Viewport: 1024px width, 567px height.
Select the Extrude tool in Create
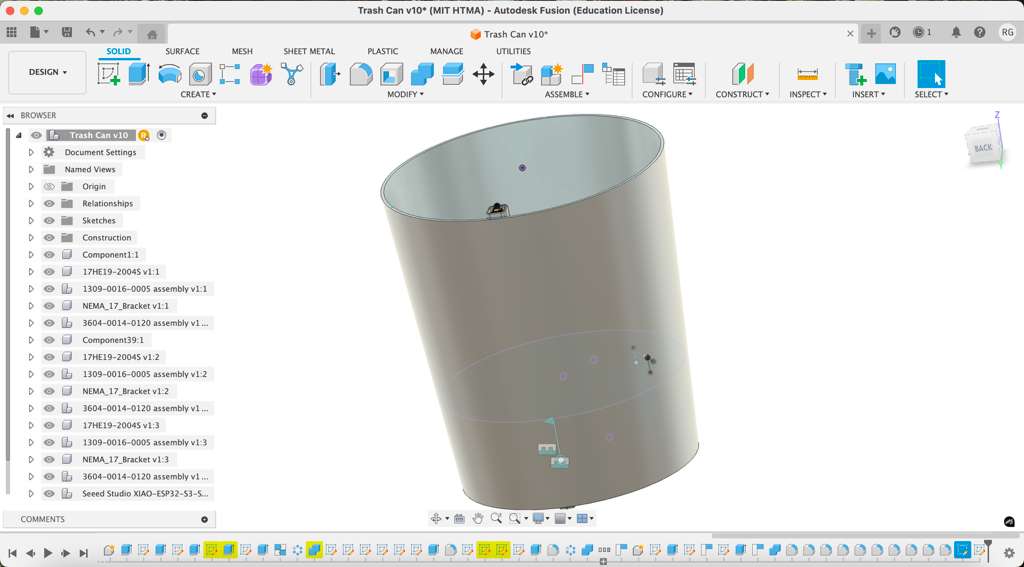[x=139, y=74]
